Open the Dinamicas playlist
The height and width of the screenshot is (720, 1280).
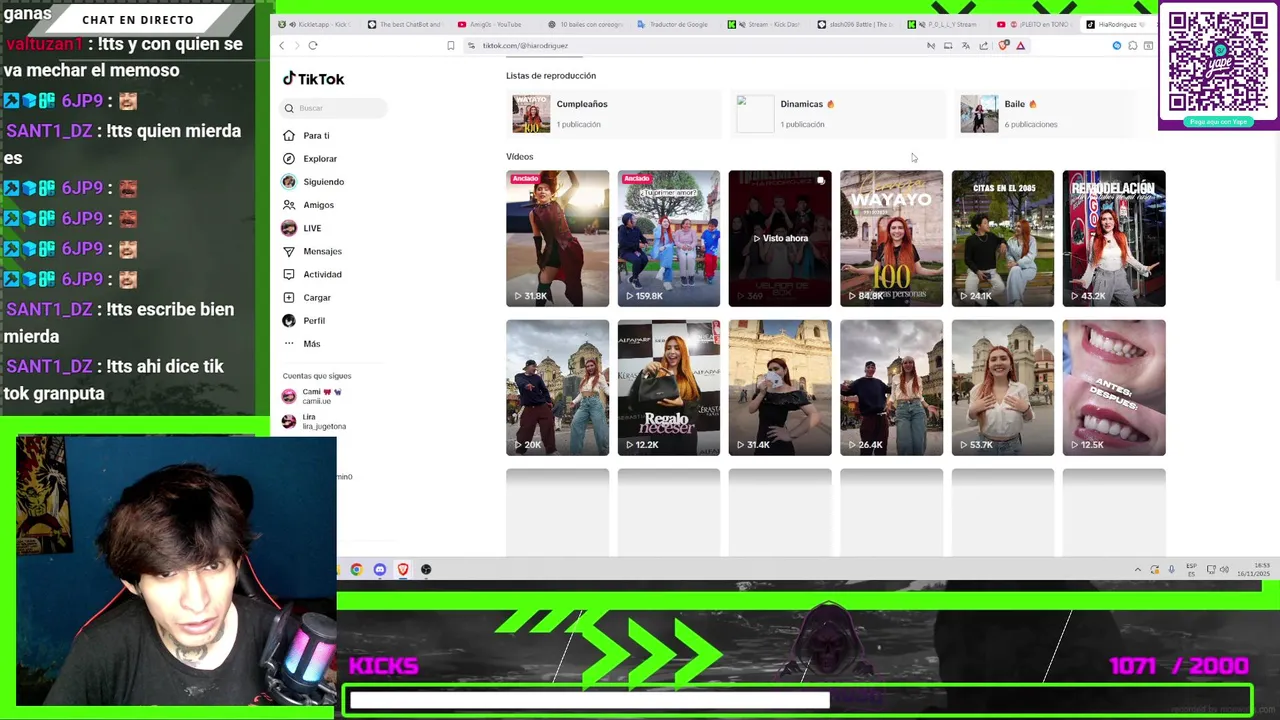tap(837, 114)
